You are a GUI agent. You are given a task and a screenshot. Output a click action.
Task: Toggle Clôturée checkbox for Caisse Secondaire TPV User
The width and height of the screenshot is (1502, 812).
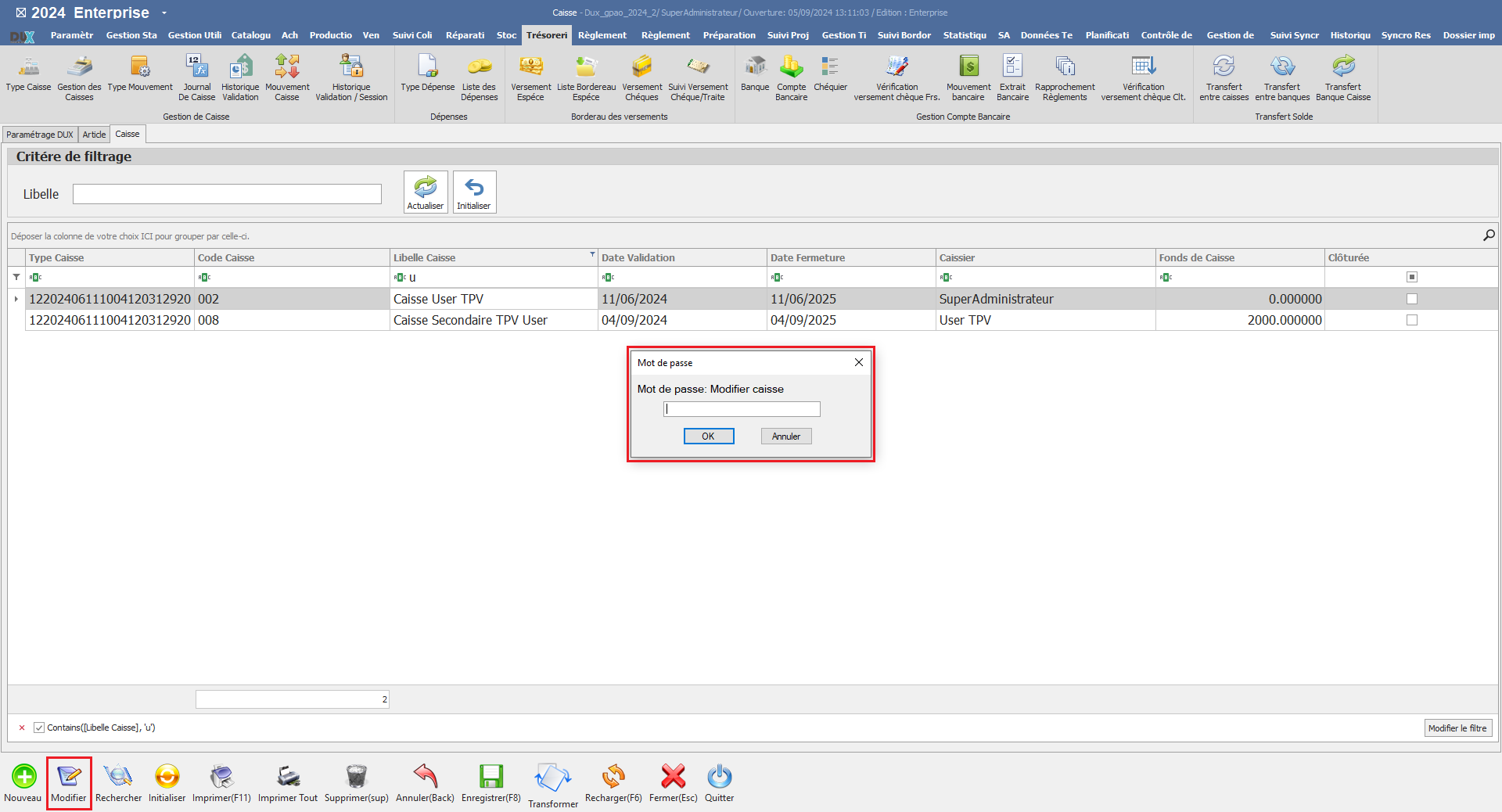(x=1412, y=320)
